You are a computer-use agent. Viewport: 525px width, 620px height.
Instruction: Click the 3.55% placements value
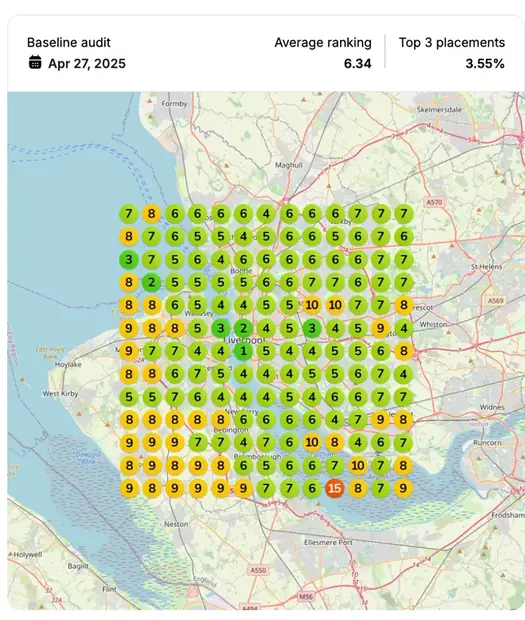(485, 64)
